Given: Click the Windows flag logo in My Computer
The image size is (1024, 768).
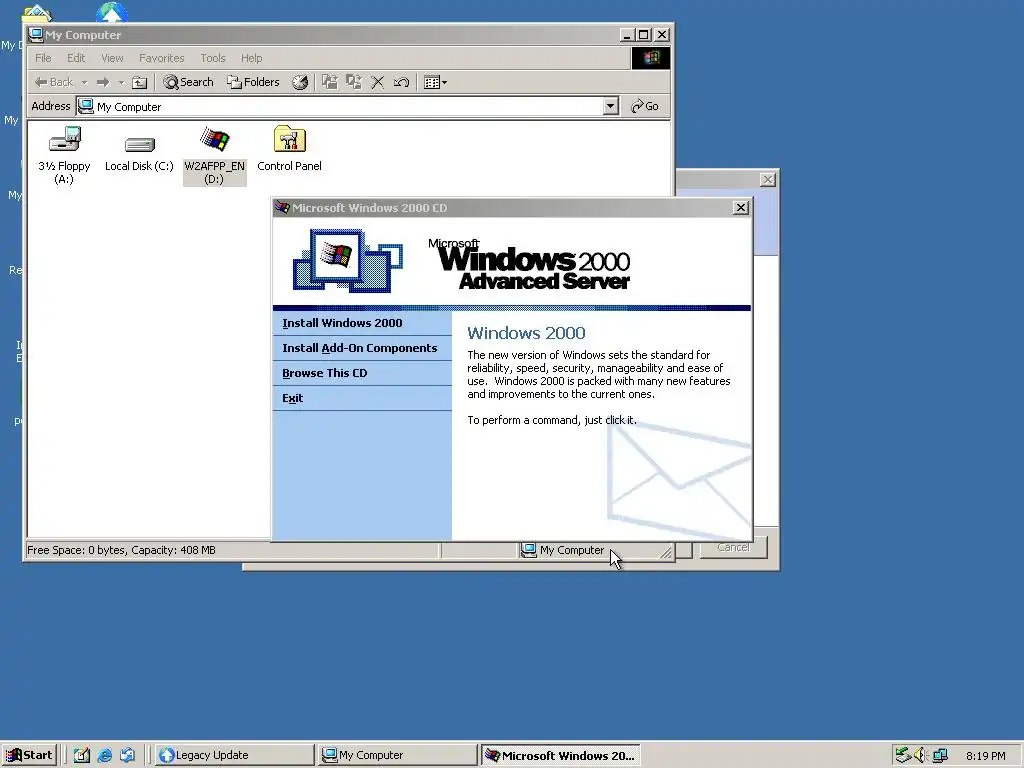Looking at the screenshot, I should [x=650, y=58].
